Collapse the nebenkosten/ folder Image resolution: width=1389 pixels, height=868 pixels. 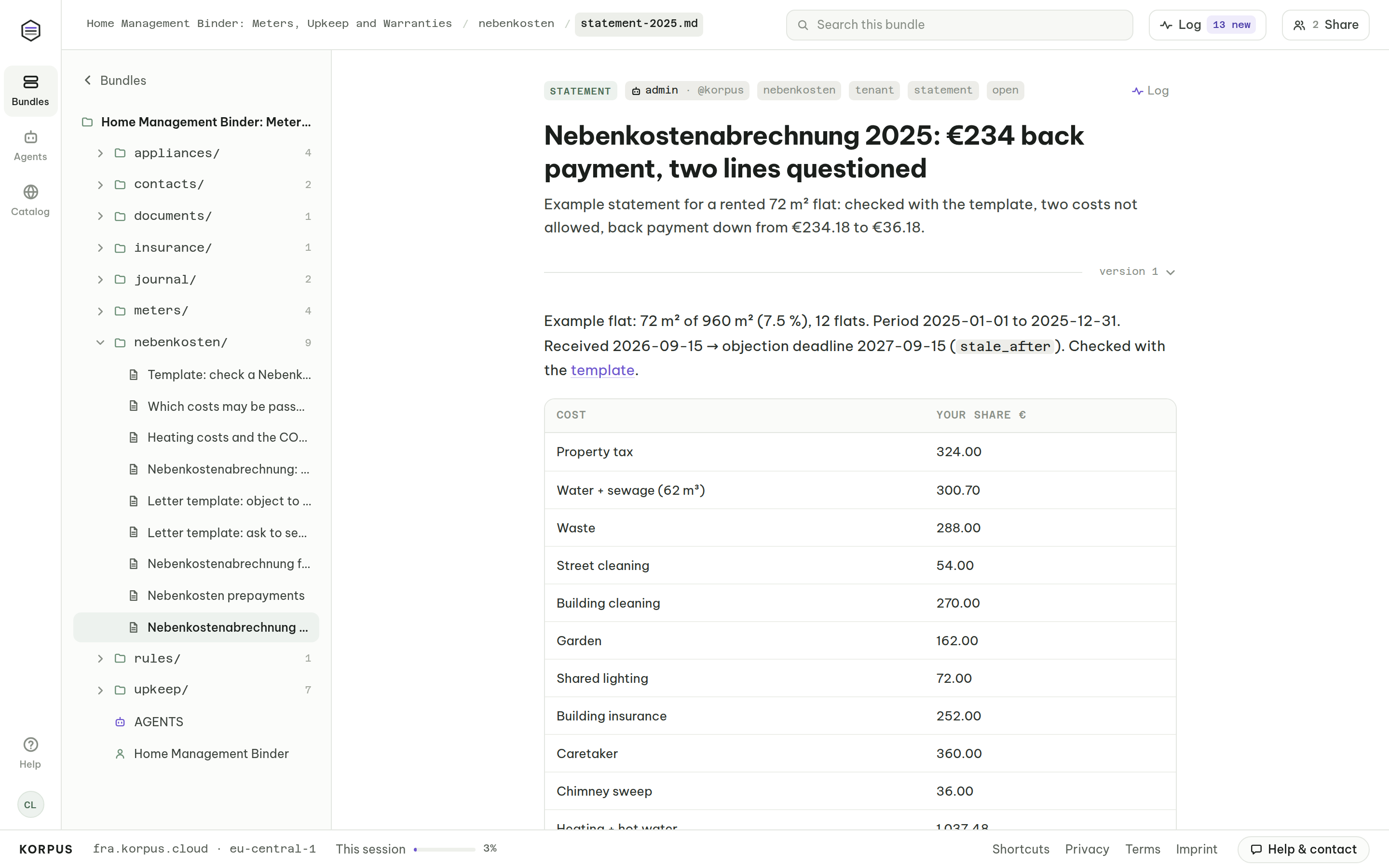(196, 343)
